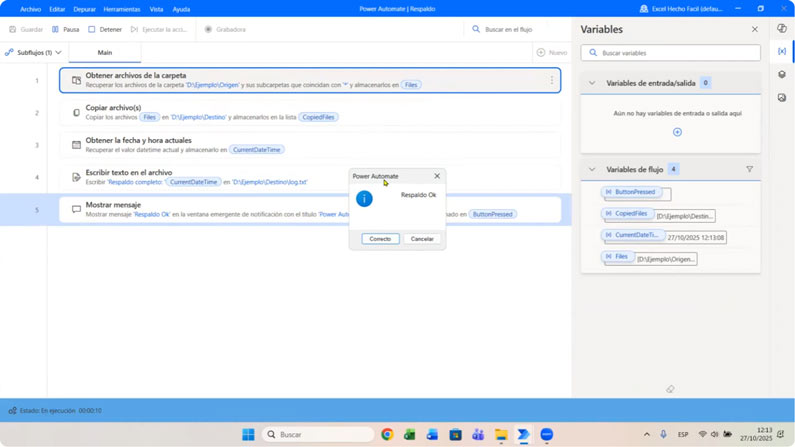Click Cancelar in the Power Automate dialog
Screen dimensions: 795x447
pyautogui.click(x=422, y=239)
